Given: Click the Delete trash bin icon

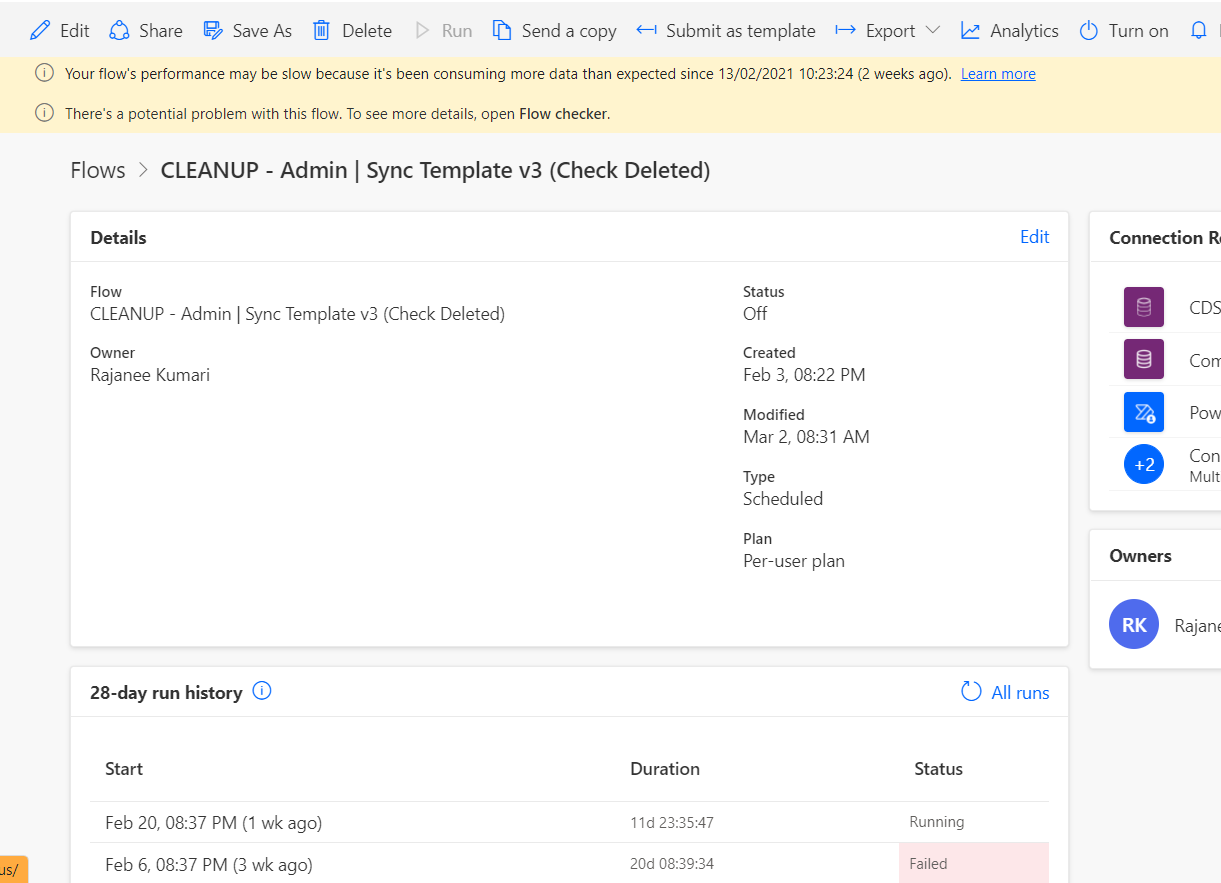Looking at the screenshot, I should pyautogui.click(x=321, y=31).
